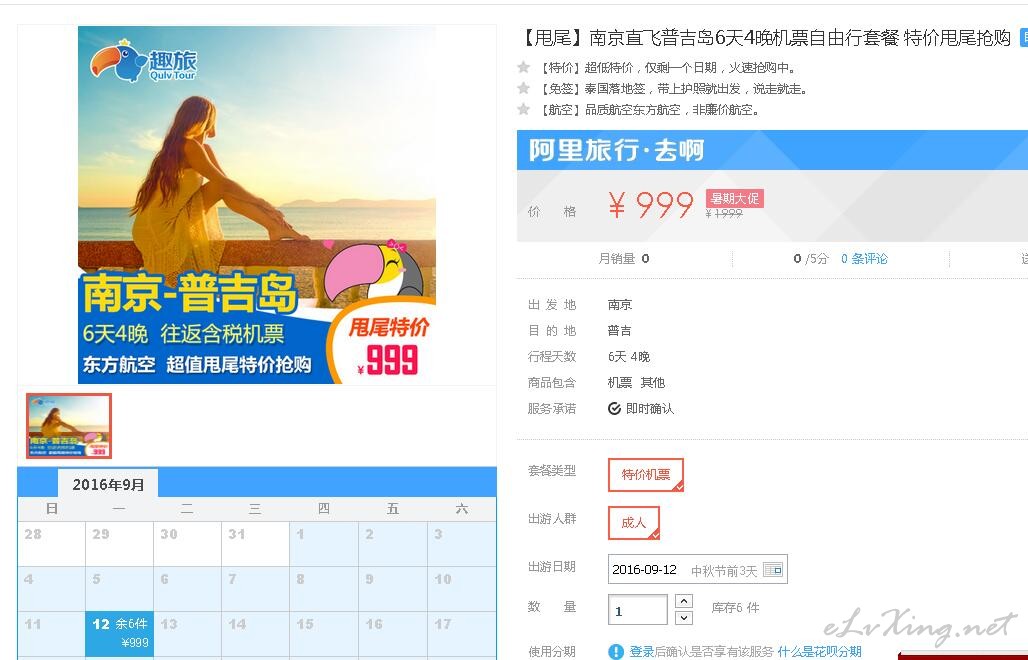Open the 出游日期 date picker field
1028x660 pixels.
[x=698, y=570]
